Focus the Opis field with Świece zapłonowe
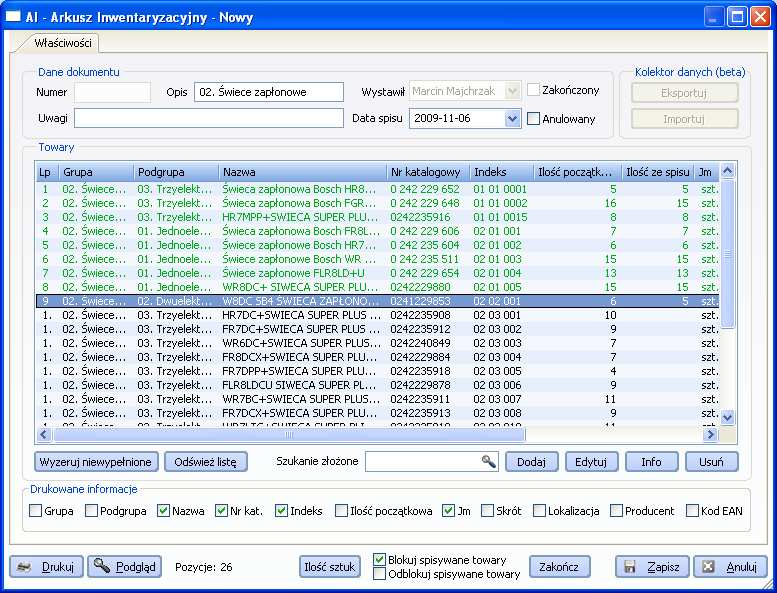The width and height of the screenshot is (777, 593). click(x=269, y=92)
